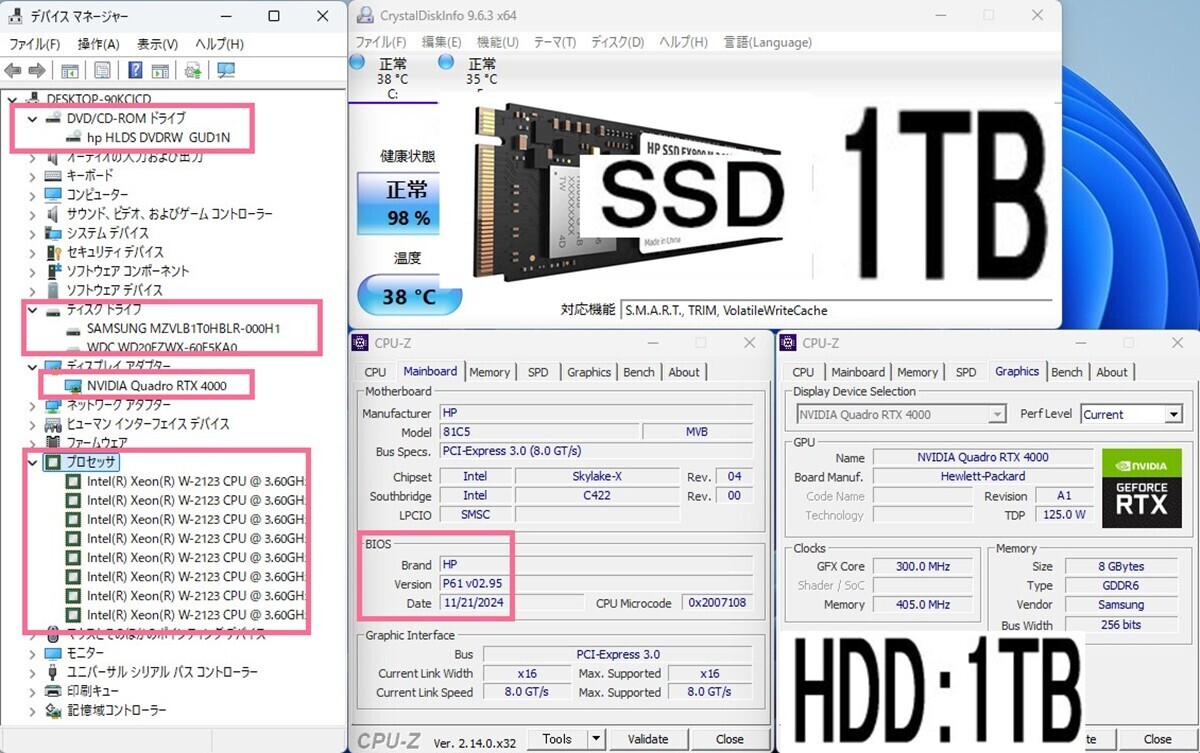Click Close in the CPU-Z Mainboard window

(730, 739)
